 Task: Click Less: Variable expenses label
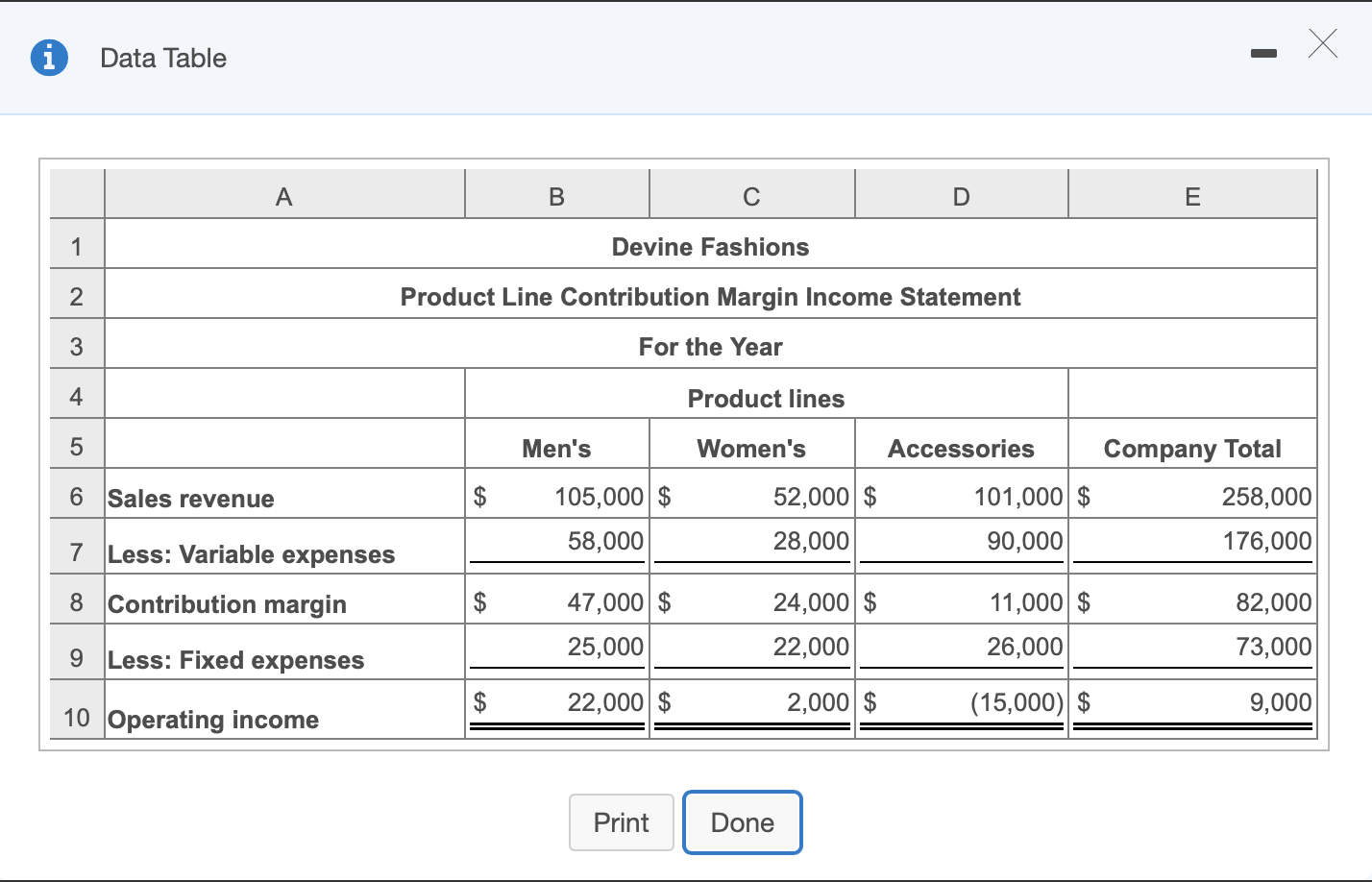pos(252,554)
